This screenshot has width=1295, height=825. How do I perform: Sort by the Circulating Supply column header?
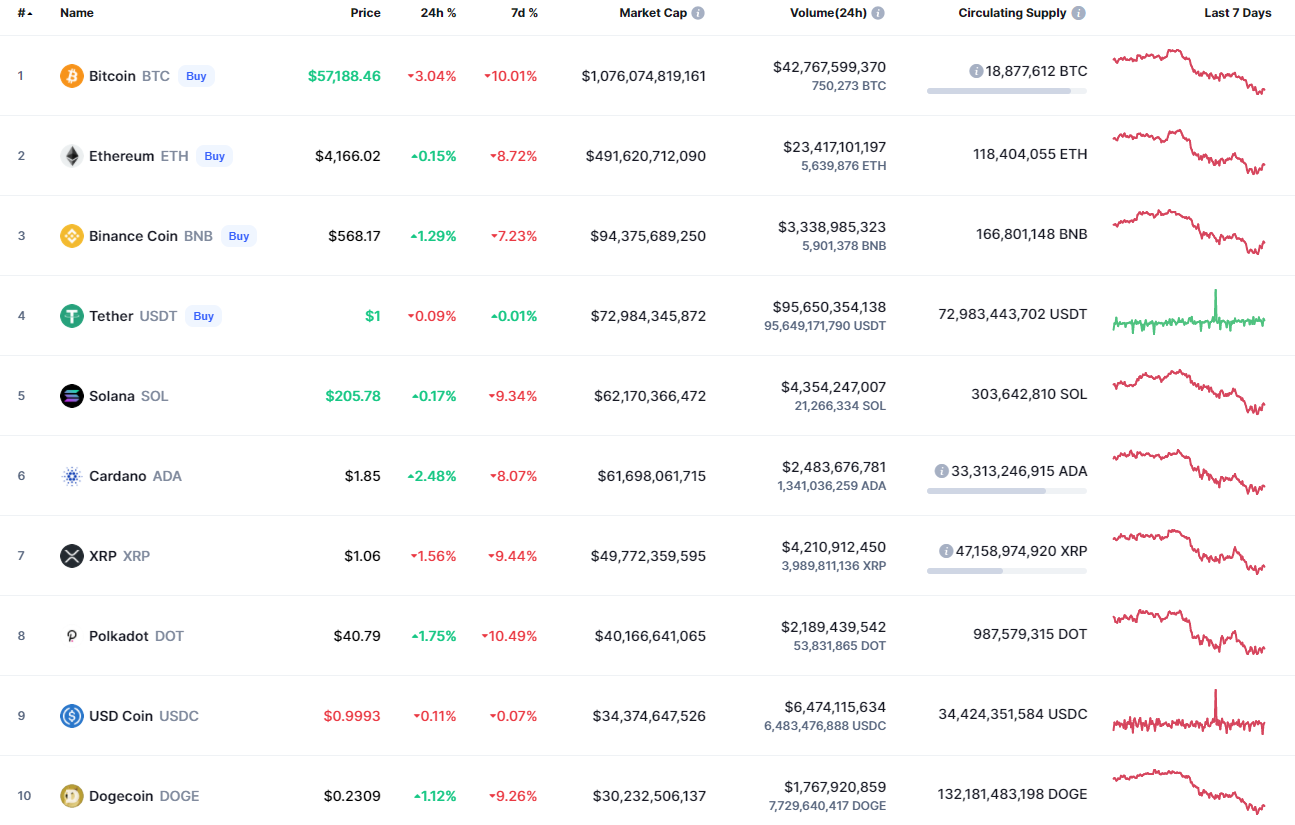[x=1012, y=13]
